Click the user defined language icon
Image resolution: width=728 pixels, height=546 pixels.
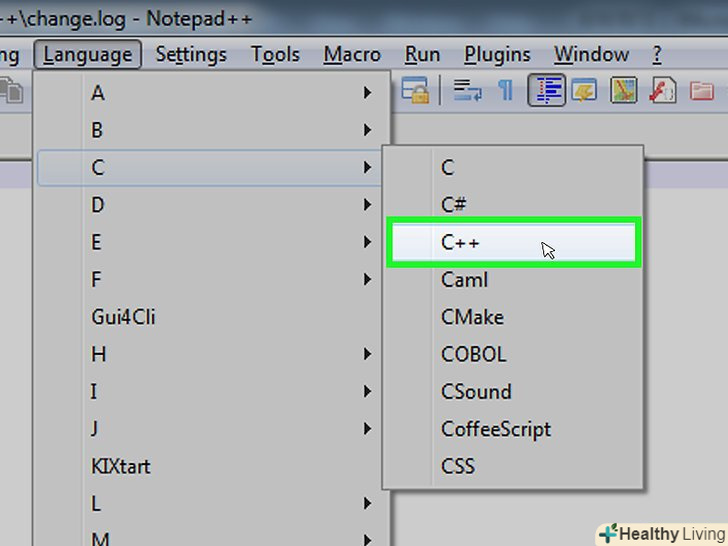[584, 90]
